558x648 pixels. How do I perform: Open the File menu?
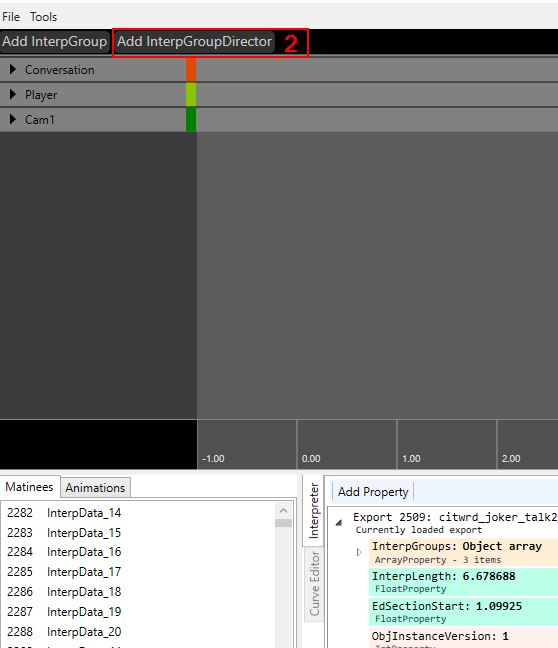(11, 17)
